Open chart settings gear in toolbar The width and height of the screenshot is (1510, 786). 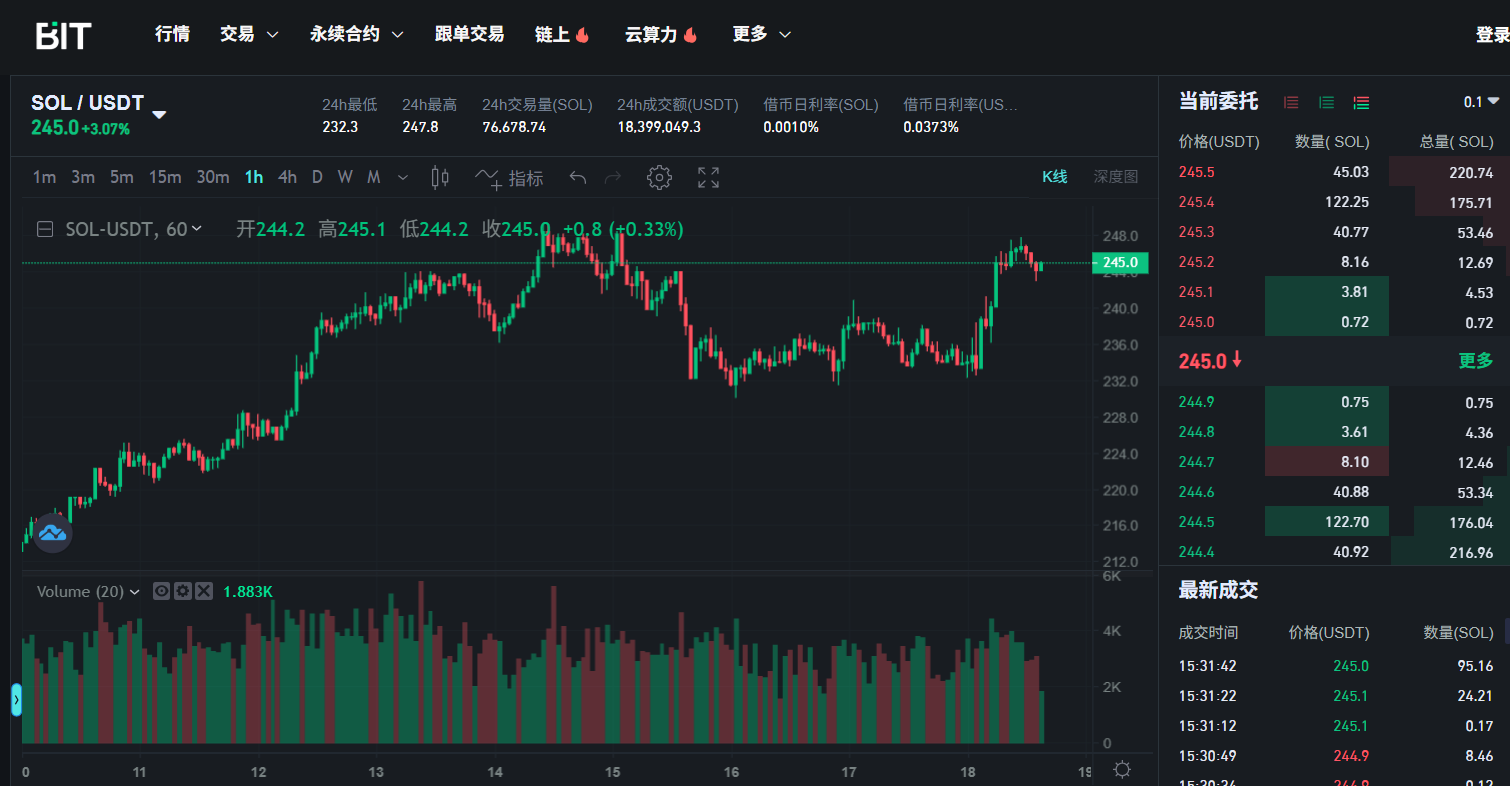(x=659, y=178)
